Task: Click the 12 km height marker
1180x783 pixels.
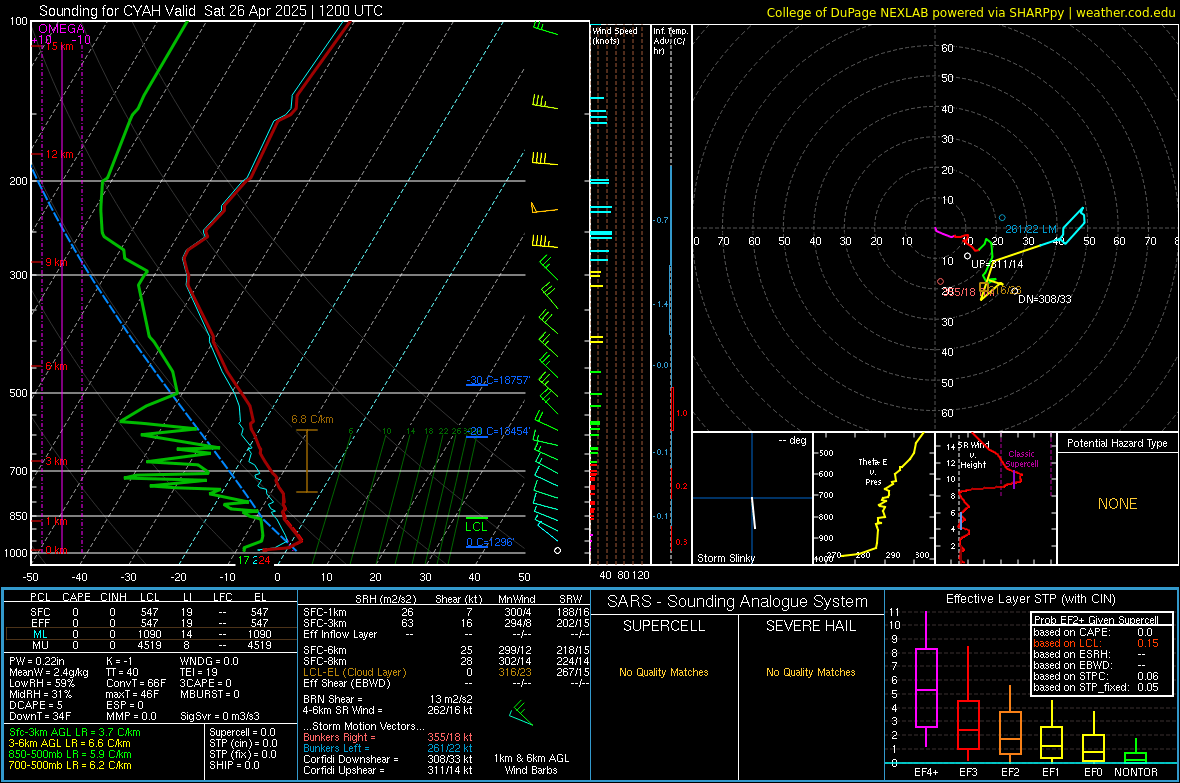Action: click(59, 154)
